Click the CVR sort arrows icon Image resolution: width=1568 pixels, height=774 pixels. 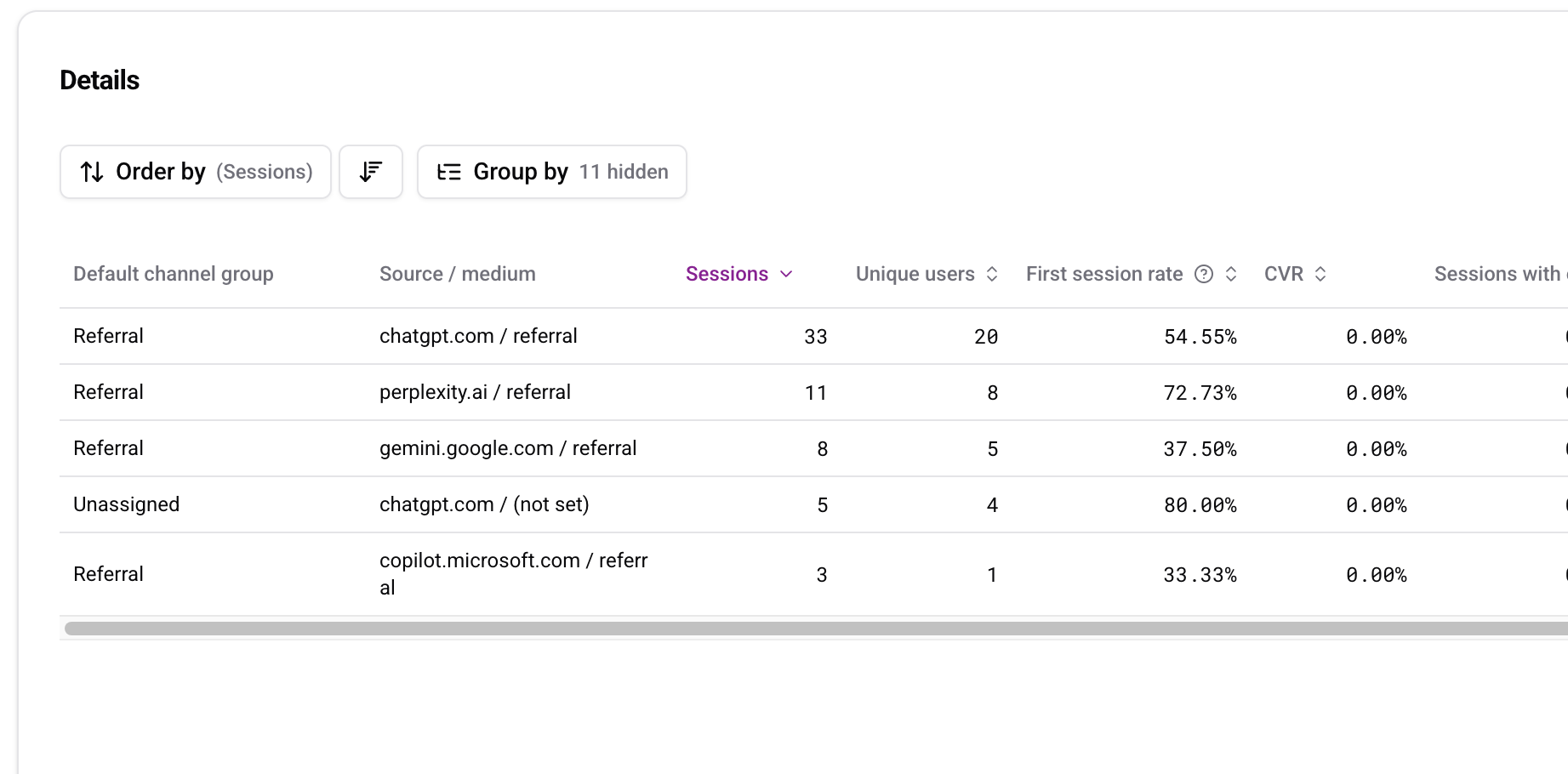1320,274
